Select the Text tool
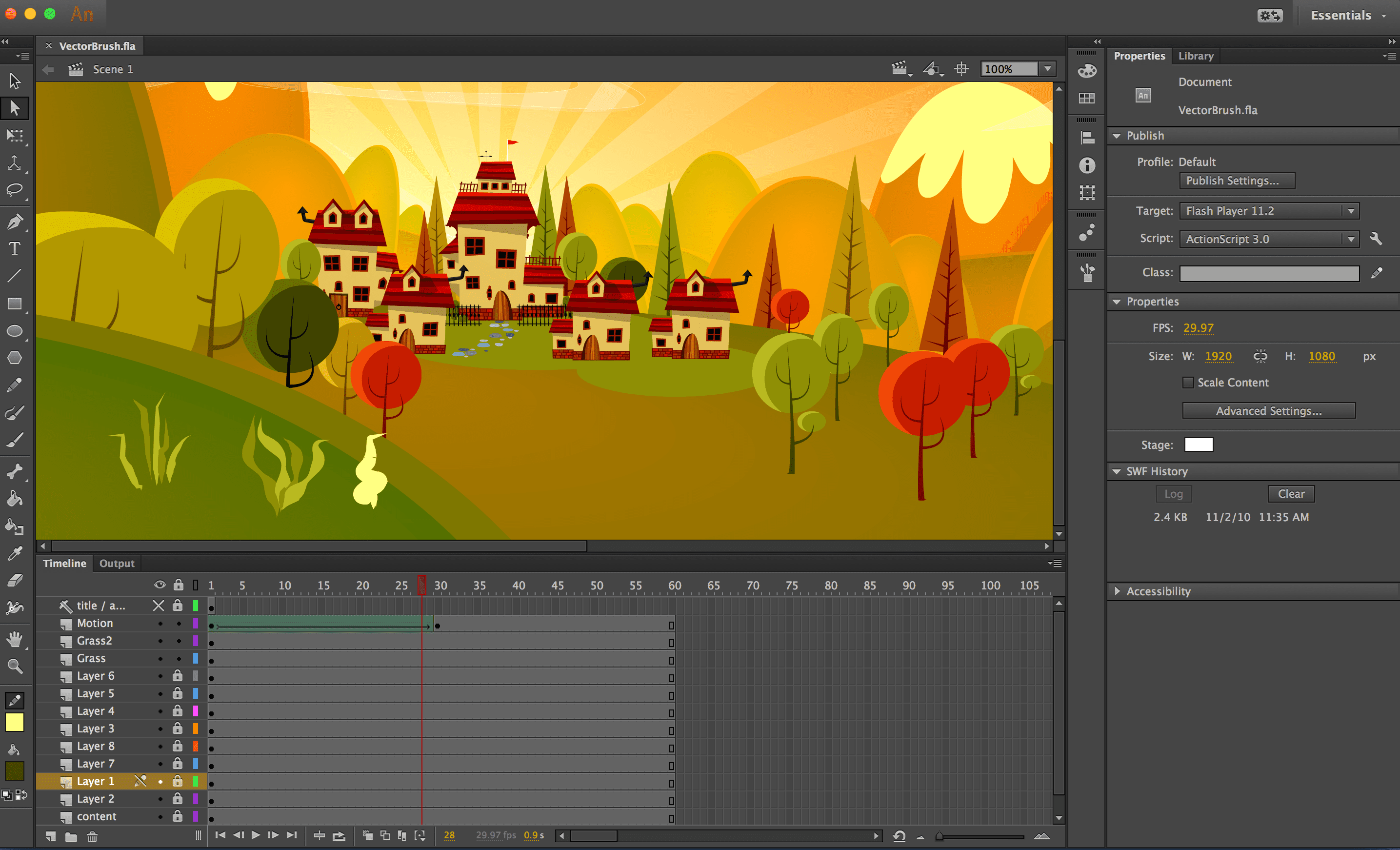Image resolution: width=1400 pixels, height=850 pixels. [x=15, y=248]
